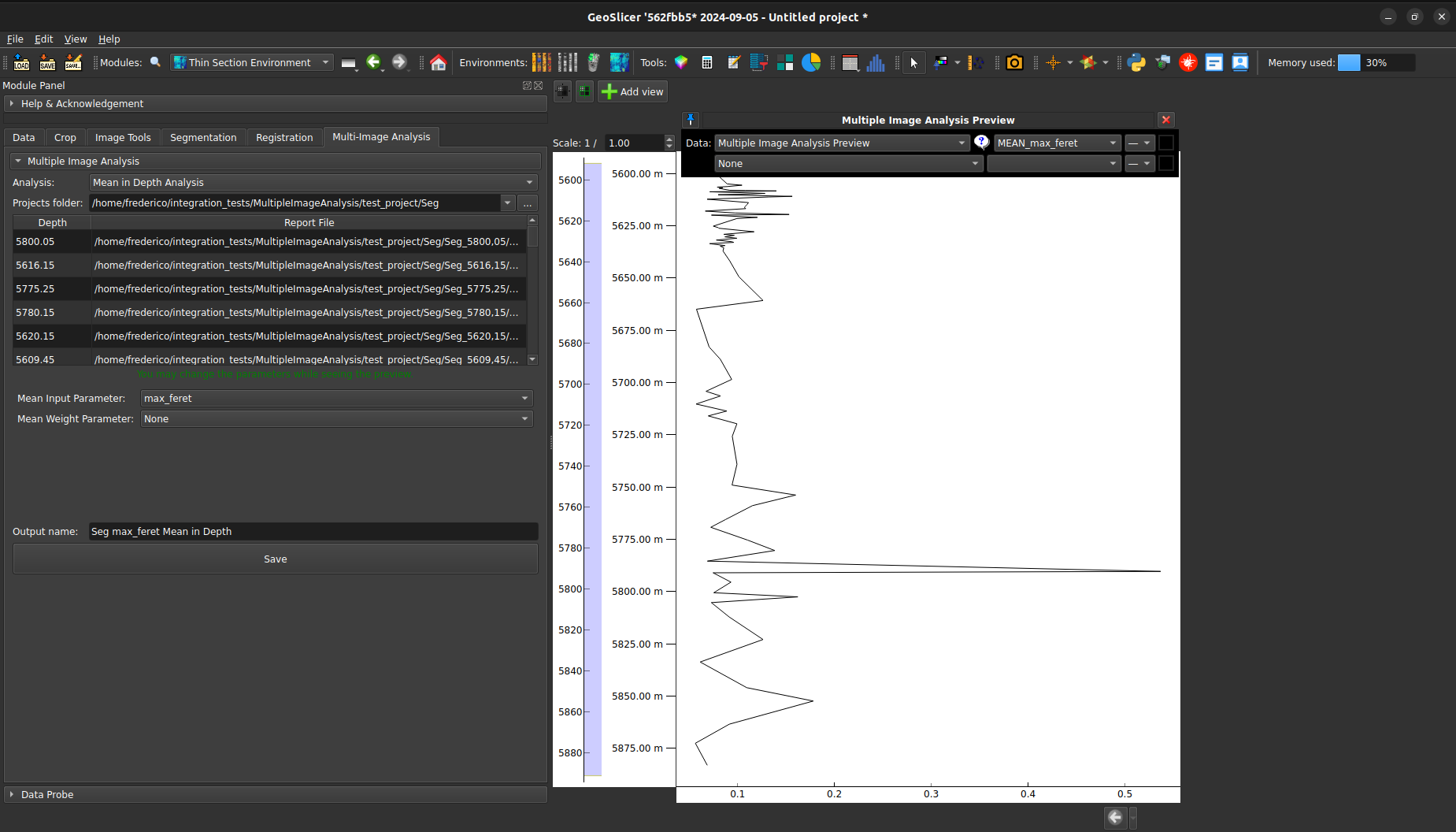Click the camera screenshot capture icon
This screenshot has width=1456, height=832.
pos(1014,63)
